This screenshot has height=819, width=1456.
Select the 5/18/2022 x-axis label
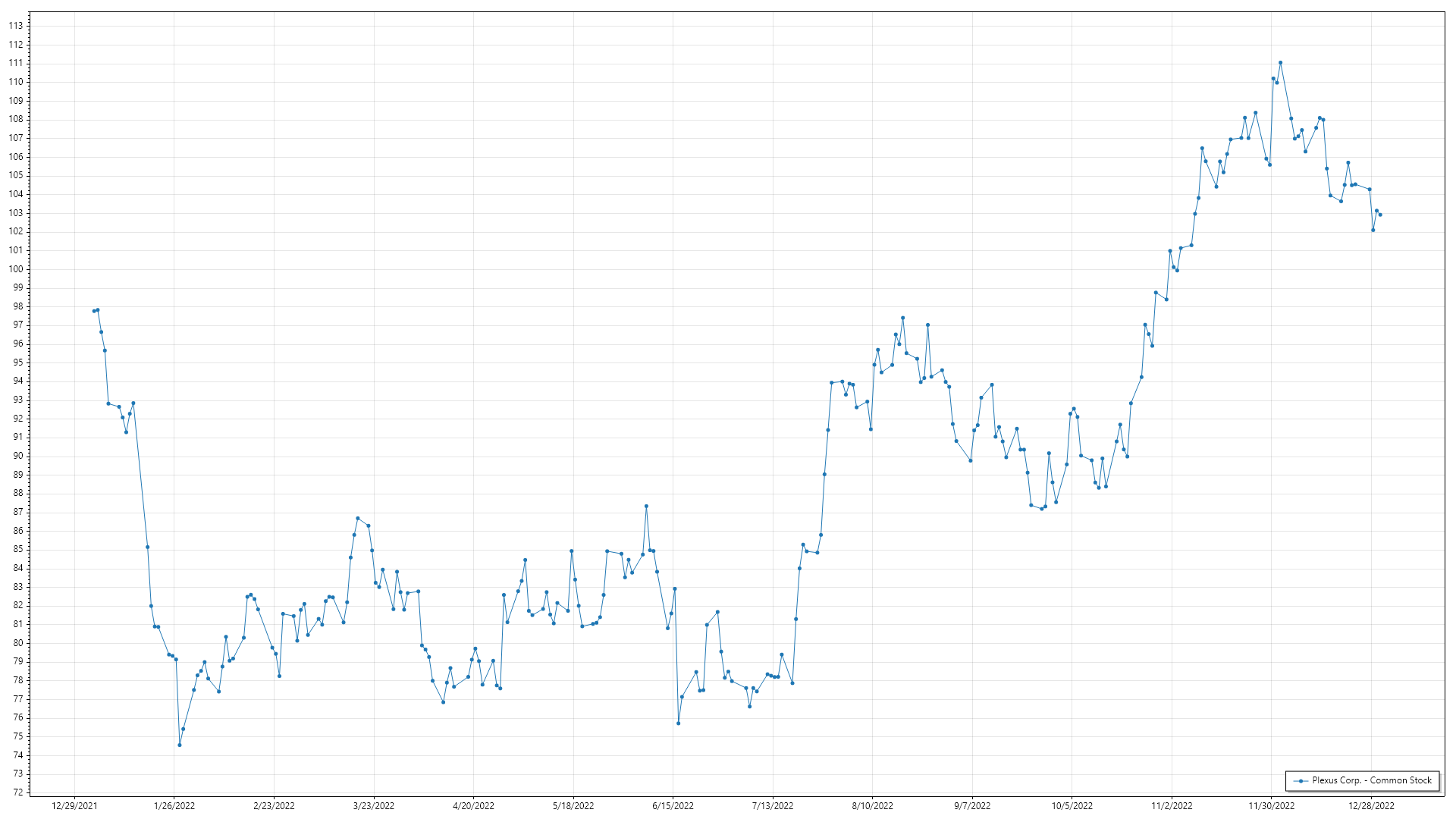pyautogui.click(x=573, y=806)
